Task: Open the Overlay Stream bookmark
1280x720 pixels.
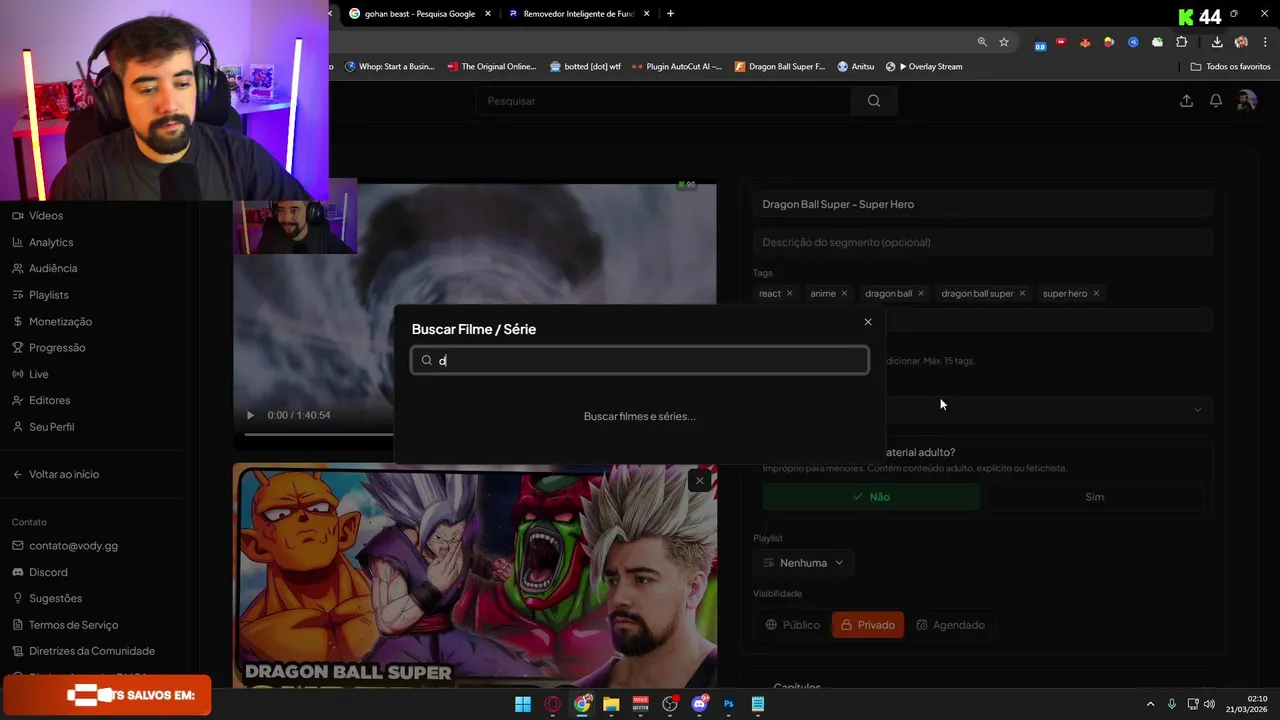Action: click(x=924, y=67)
